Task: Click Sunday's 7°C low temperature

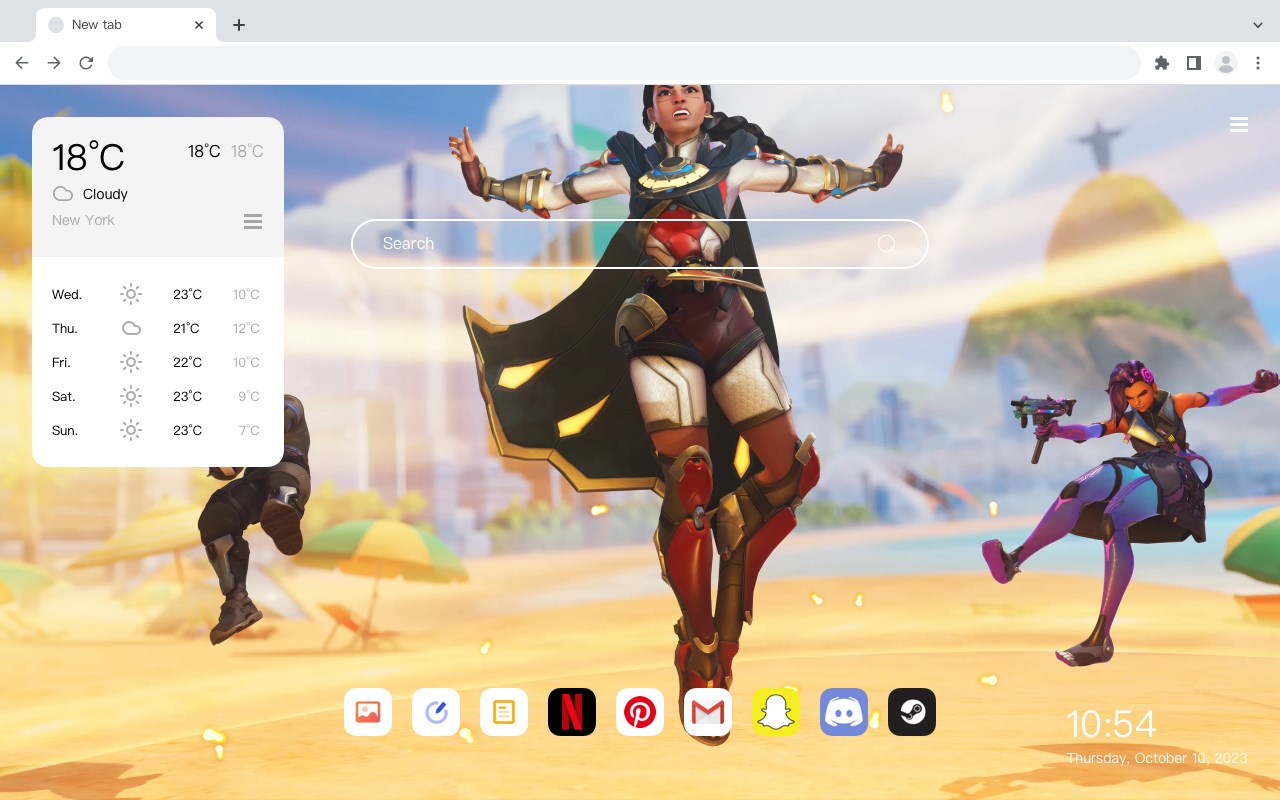Action: tap(249, 430)
